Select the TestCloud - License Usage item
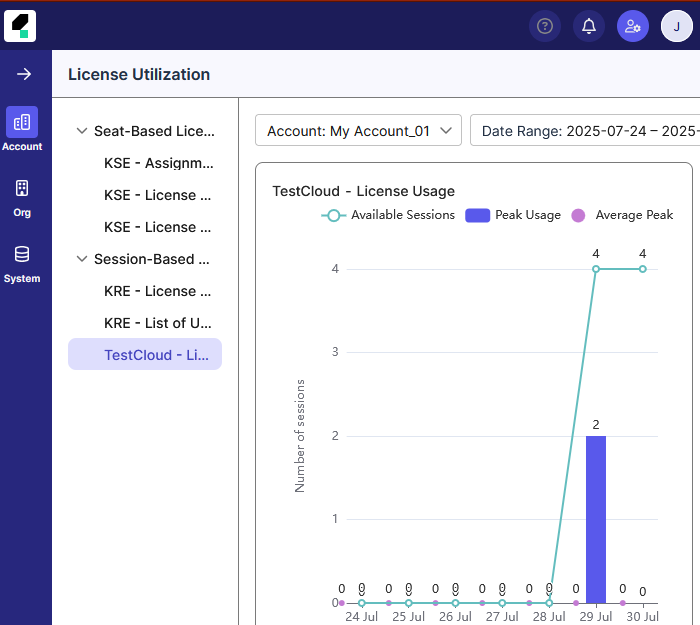The height and width of the screenshot is (625, 700). point(156,355)
